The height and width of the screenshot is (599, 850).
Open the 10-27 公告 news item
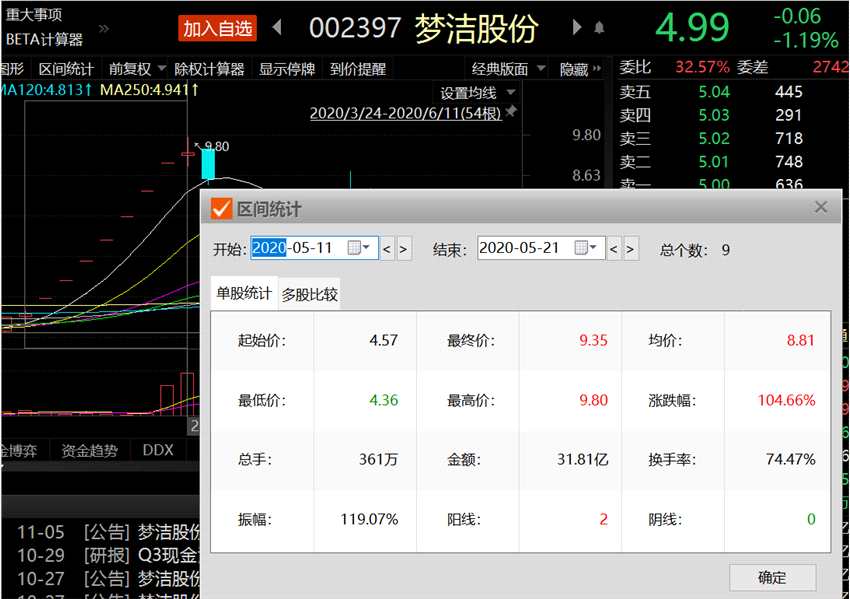pos(108,579)
